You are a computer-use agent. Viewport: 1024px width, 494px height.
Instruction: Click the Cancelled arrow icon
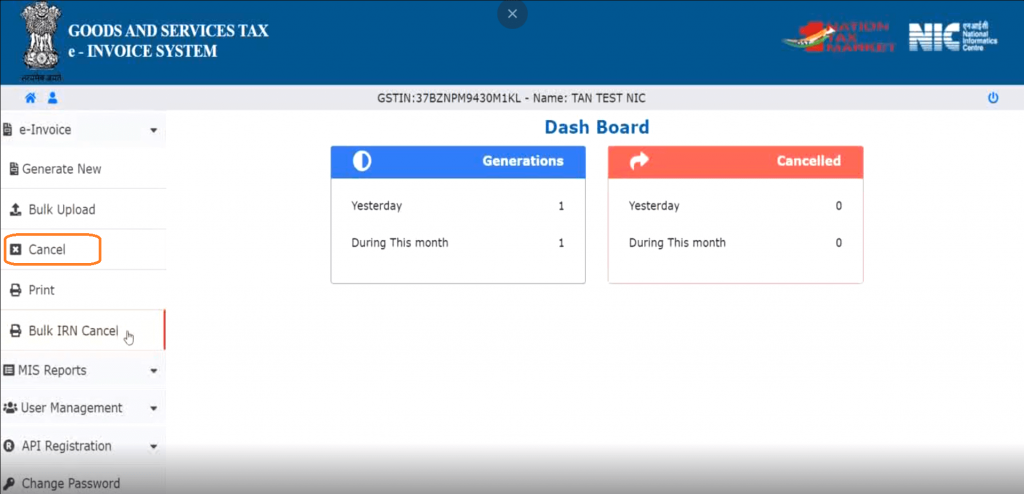(x=638, y=161)
